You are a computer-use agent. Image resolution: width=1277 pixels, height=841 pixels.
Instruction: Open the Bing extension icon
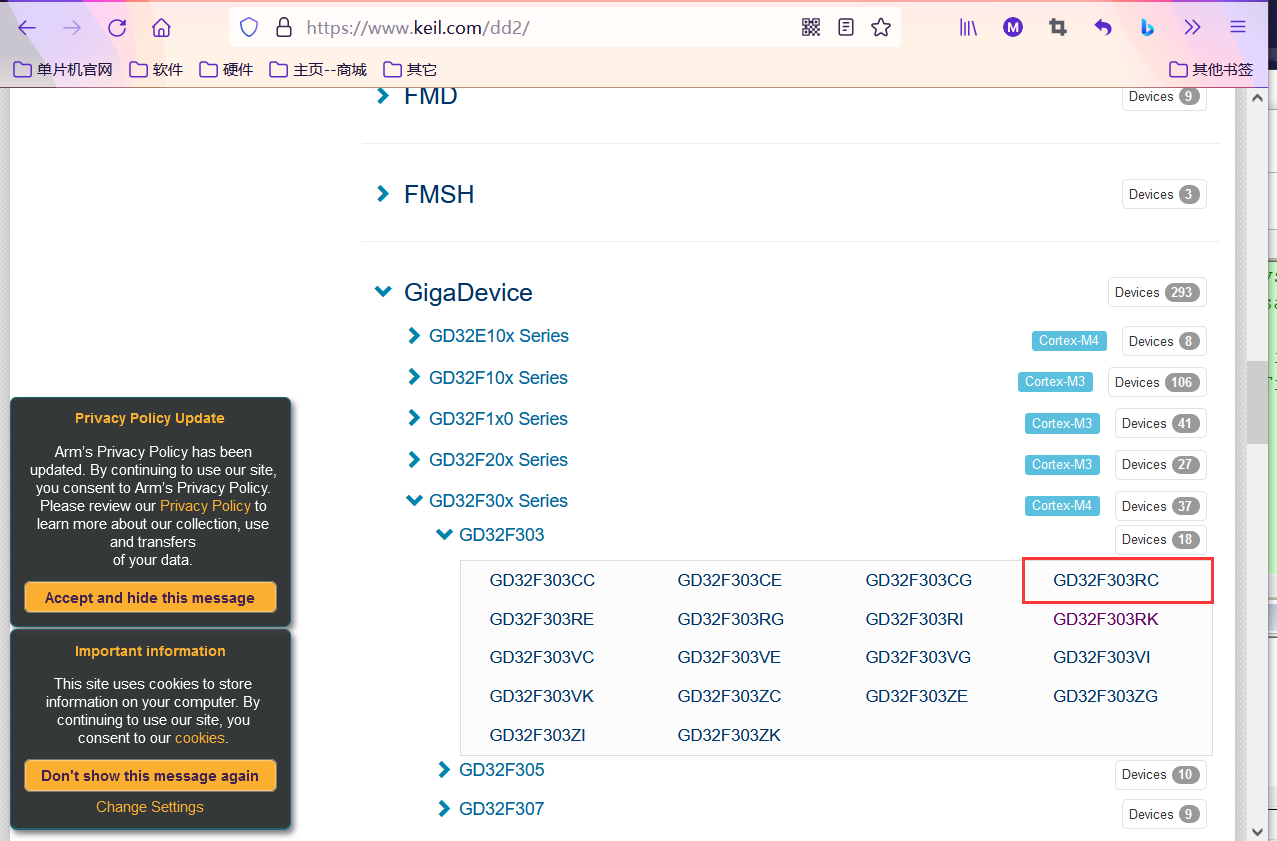(1148, 27)
